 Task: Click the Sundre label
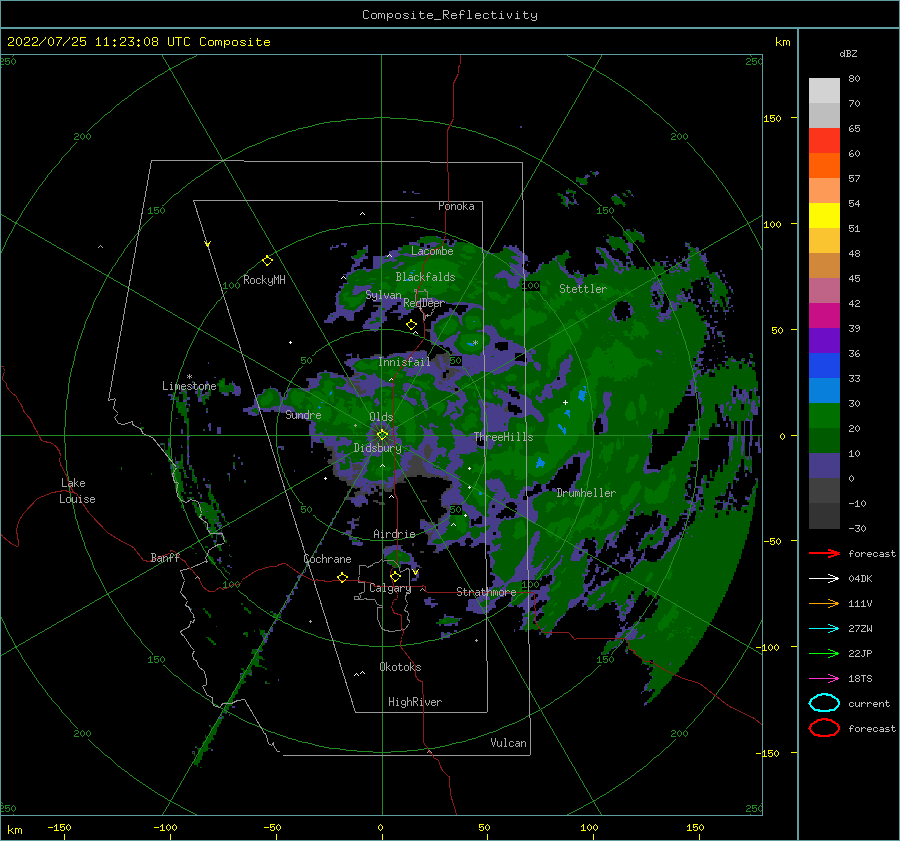pos(304,414)
